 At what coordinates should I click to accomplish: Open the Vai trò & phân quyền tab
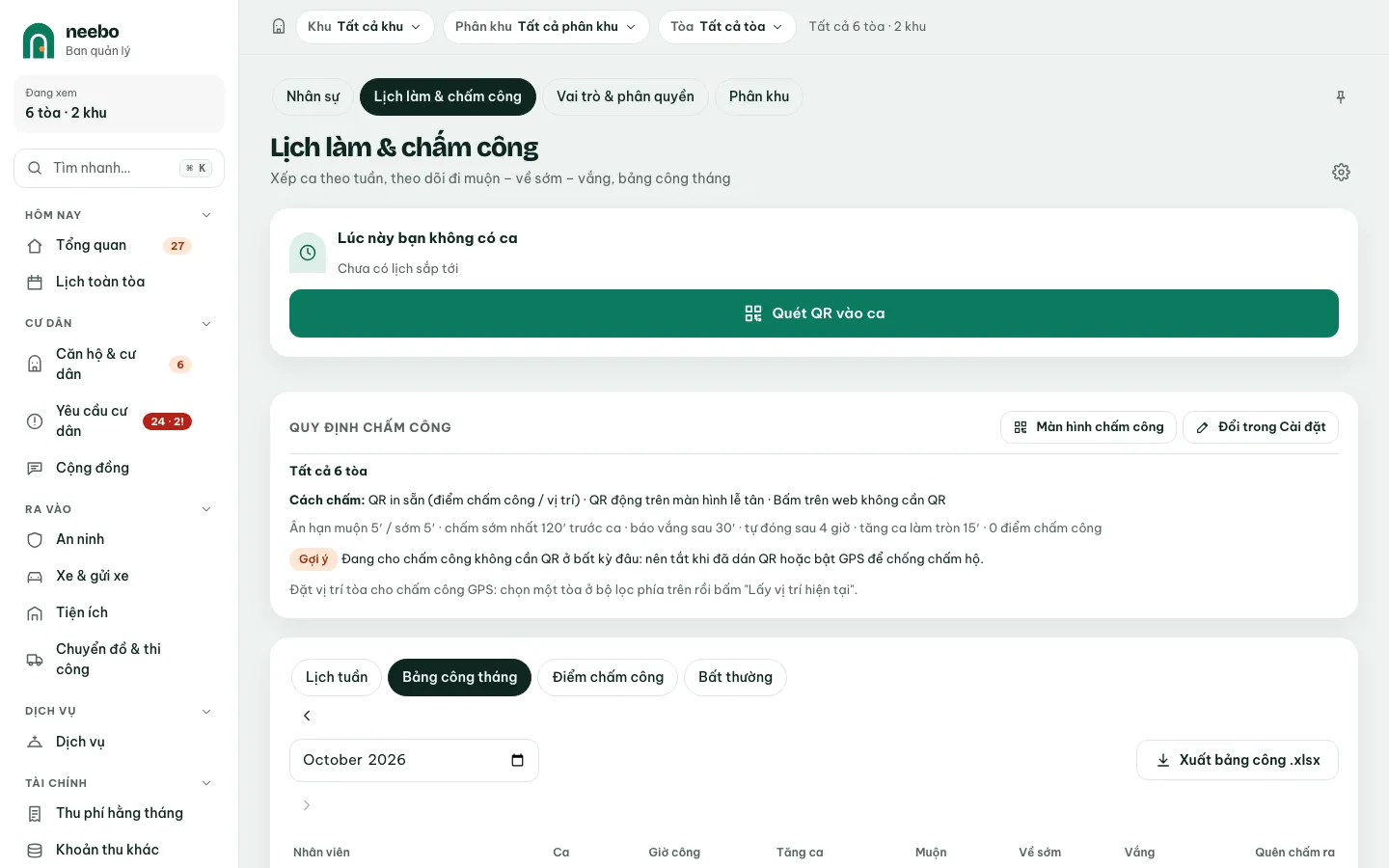point(625,96)
